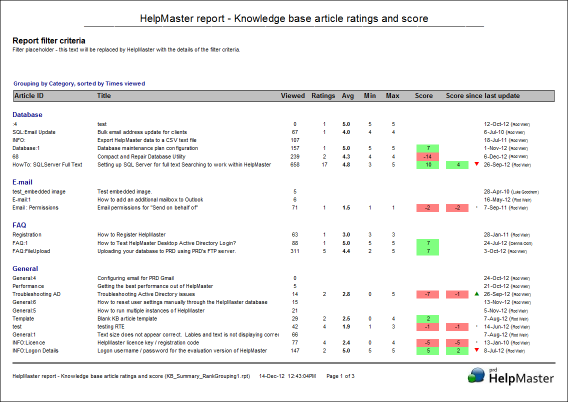Click the Grouping by Category, sorted by Times viewed line
Image resolution: width=568 pixels, height=402 pixels.
[79, 84]
